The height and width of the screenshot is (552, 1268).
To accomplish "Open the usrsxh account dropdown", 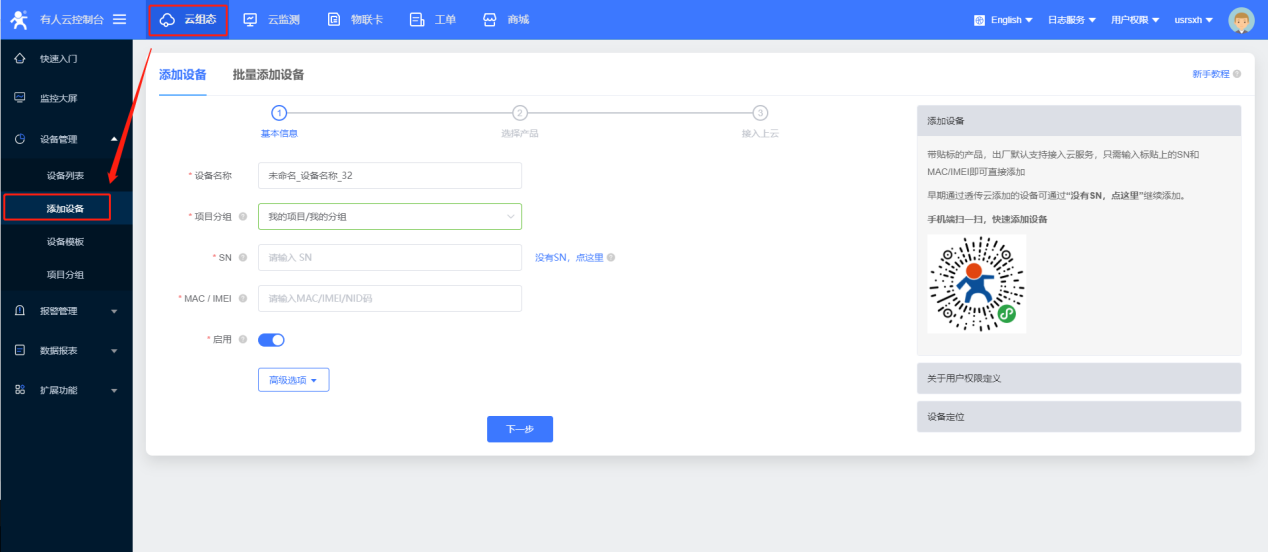I will (x=1194, y=20).
